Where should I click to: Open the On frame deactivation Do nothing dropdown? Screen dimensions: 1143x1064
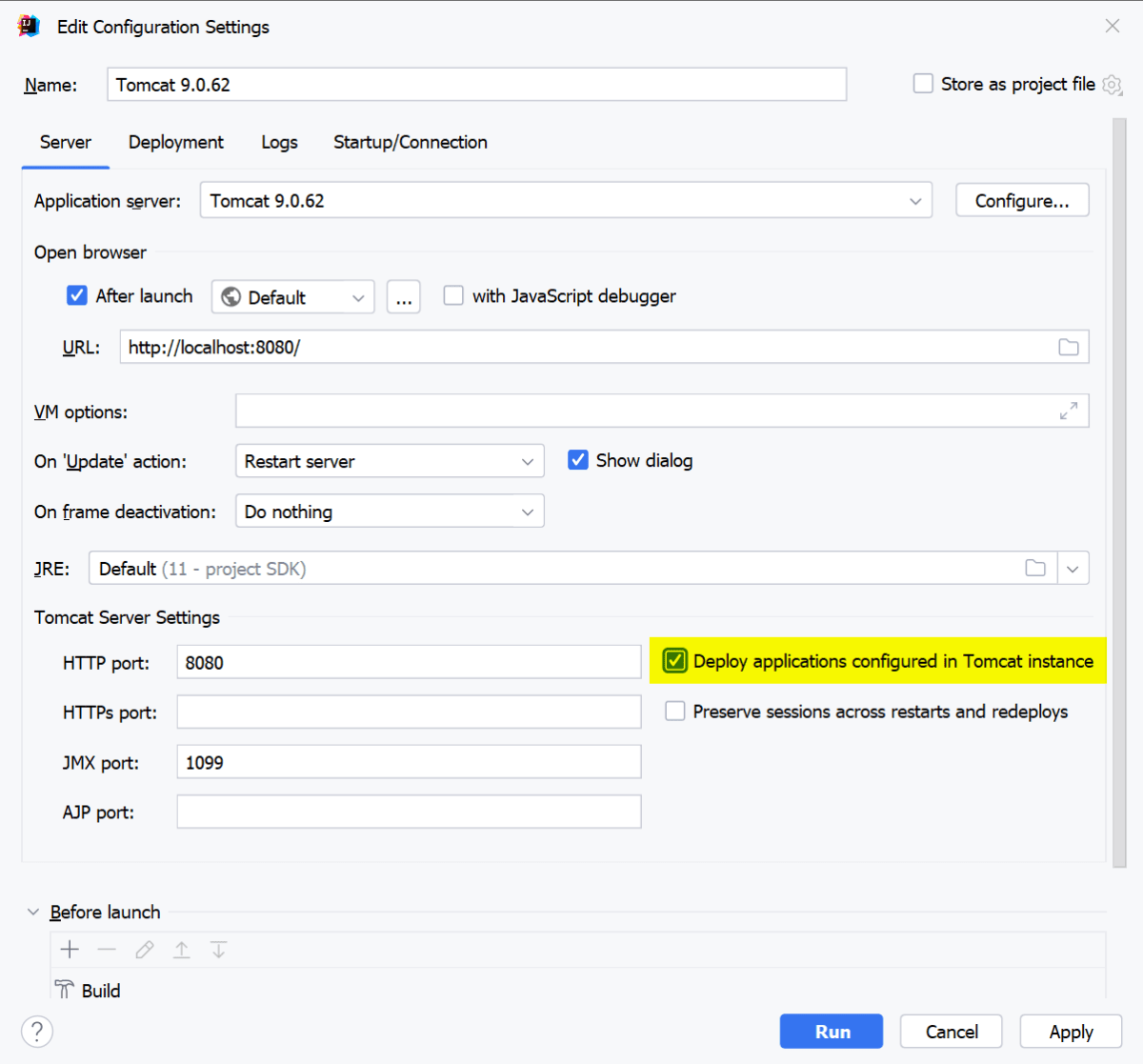click(x=390, y=512)
